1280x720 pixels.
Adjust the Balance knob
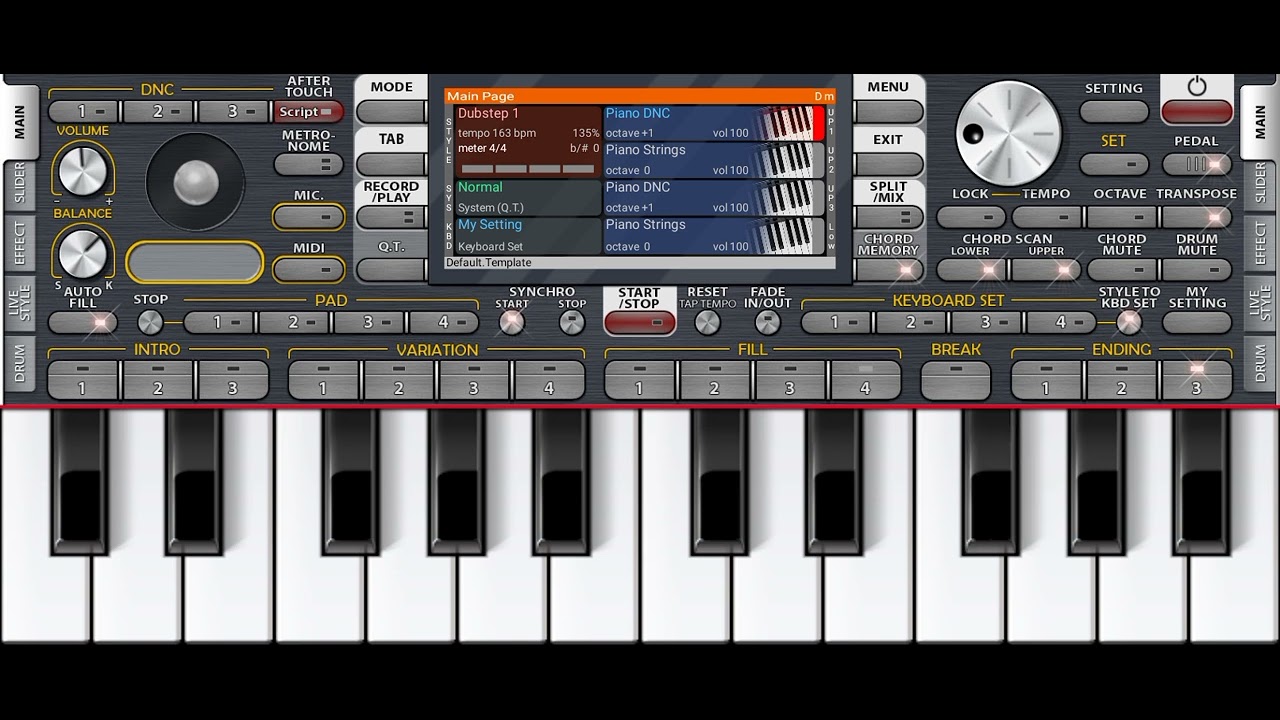(83, 253)
